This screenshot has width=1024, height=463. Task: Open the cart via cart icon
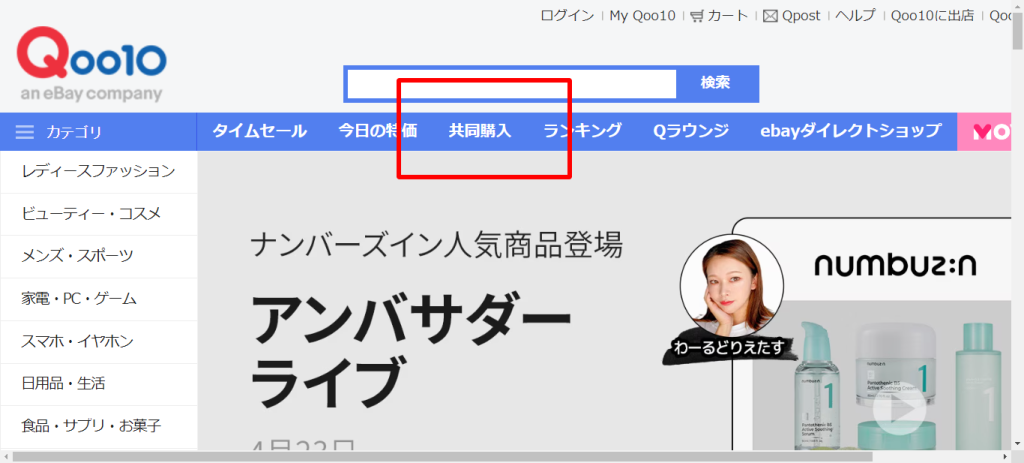click(697, 15)
